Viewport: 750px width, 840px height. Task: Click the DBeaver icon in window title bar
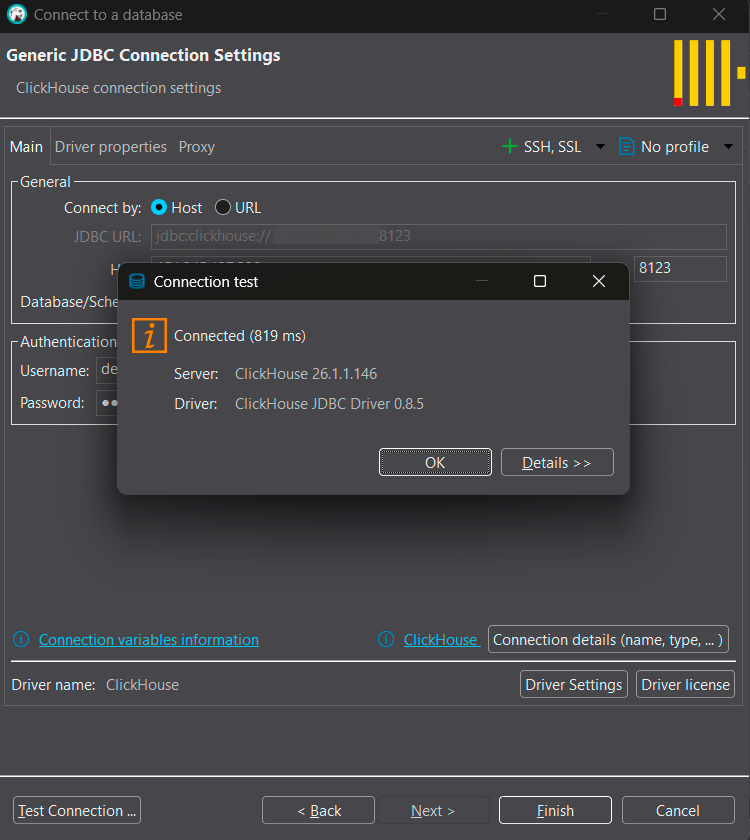(x=16, y=15)
